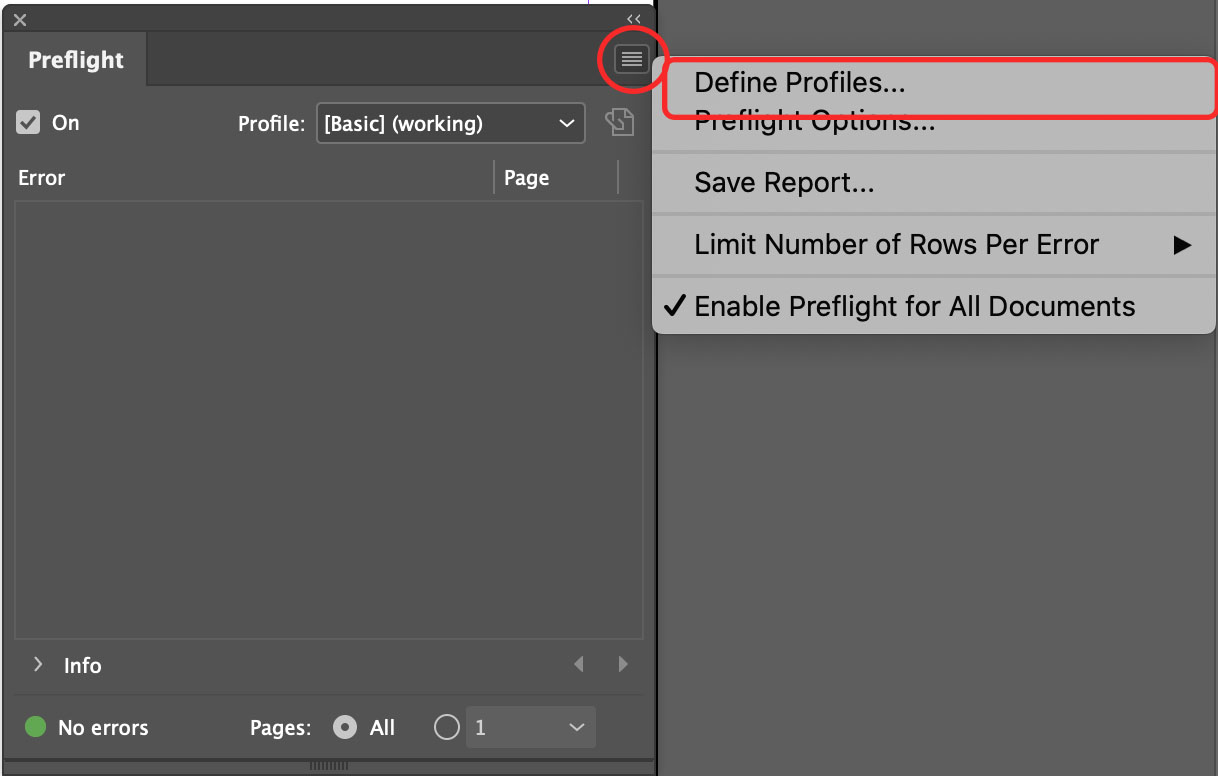Select the page range radio button
This screenshot has height=776, width=1218.
coord(447,727)
